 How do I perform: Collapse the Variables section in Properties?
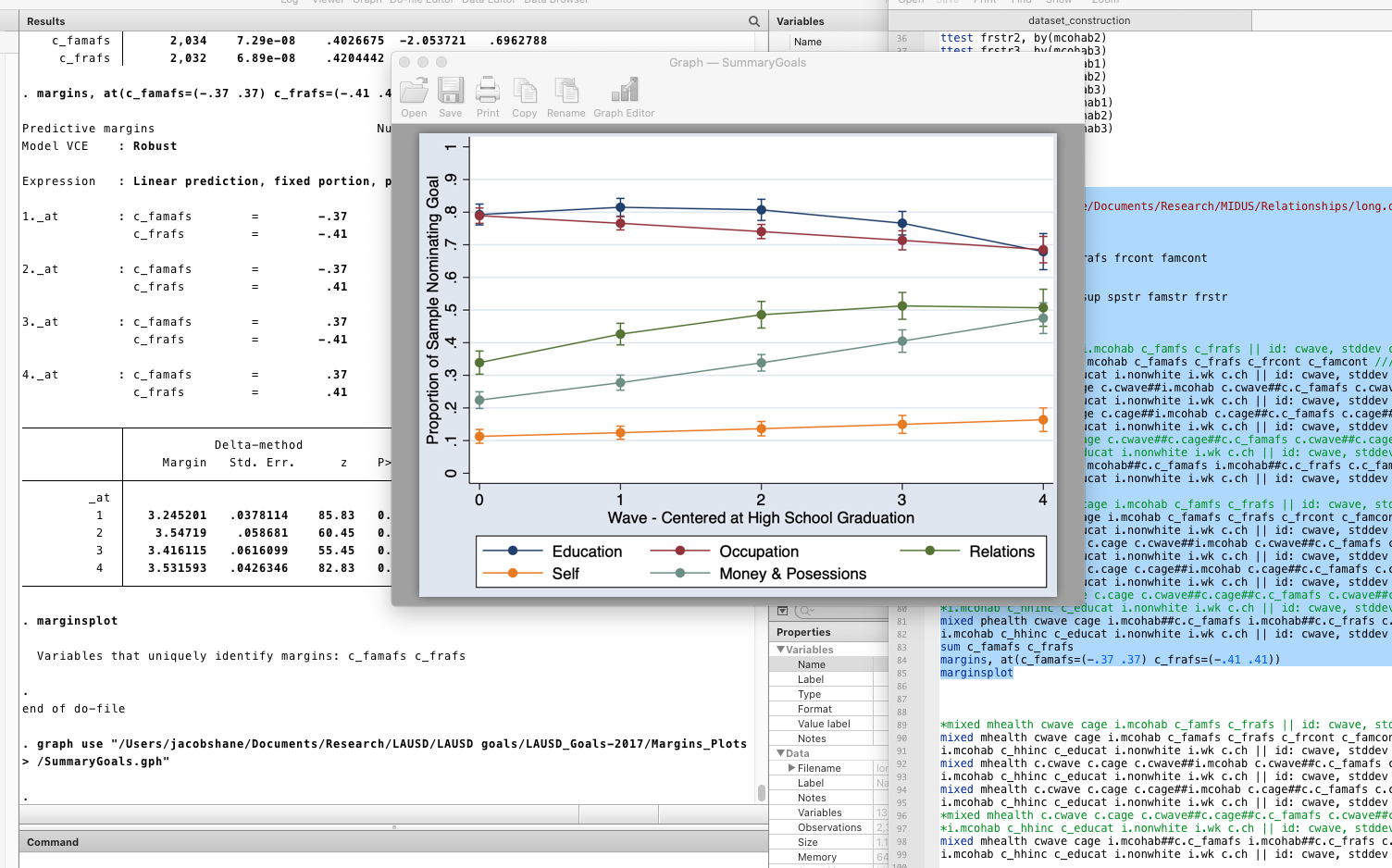point(781,650)
